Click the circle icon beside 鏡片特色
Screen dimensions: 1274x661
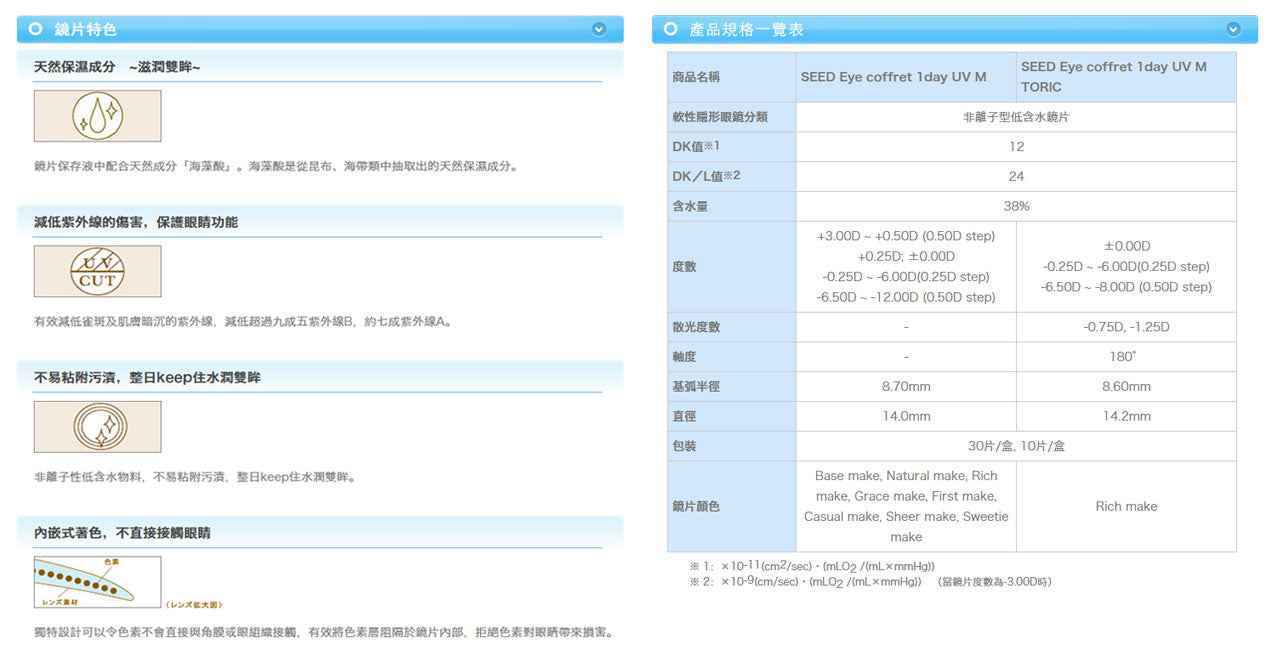pos(36,30)
